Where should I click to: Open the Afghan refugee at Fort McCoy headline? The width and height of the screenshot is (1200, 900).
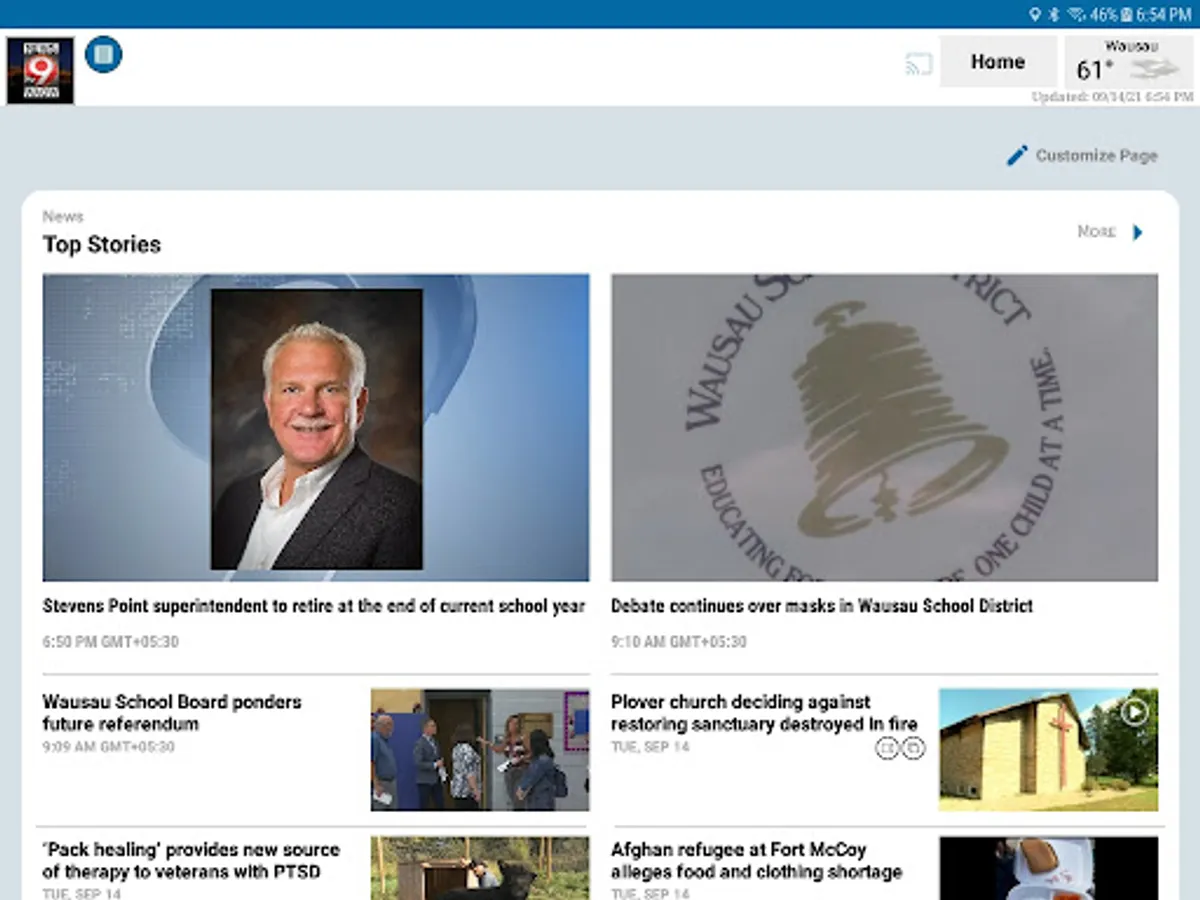pyautogui.click(x=756, y=861)
